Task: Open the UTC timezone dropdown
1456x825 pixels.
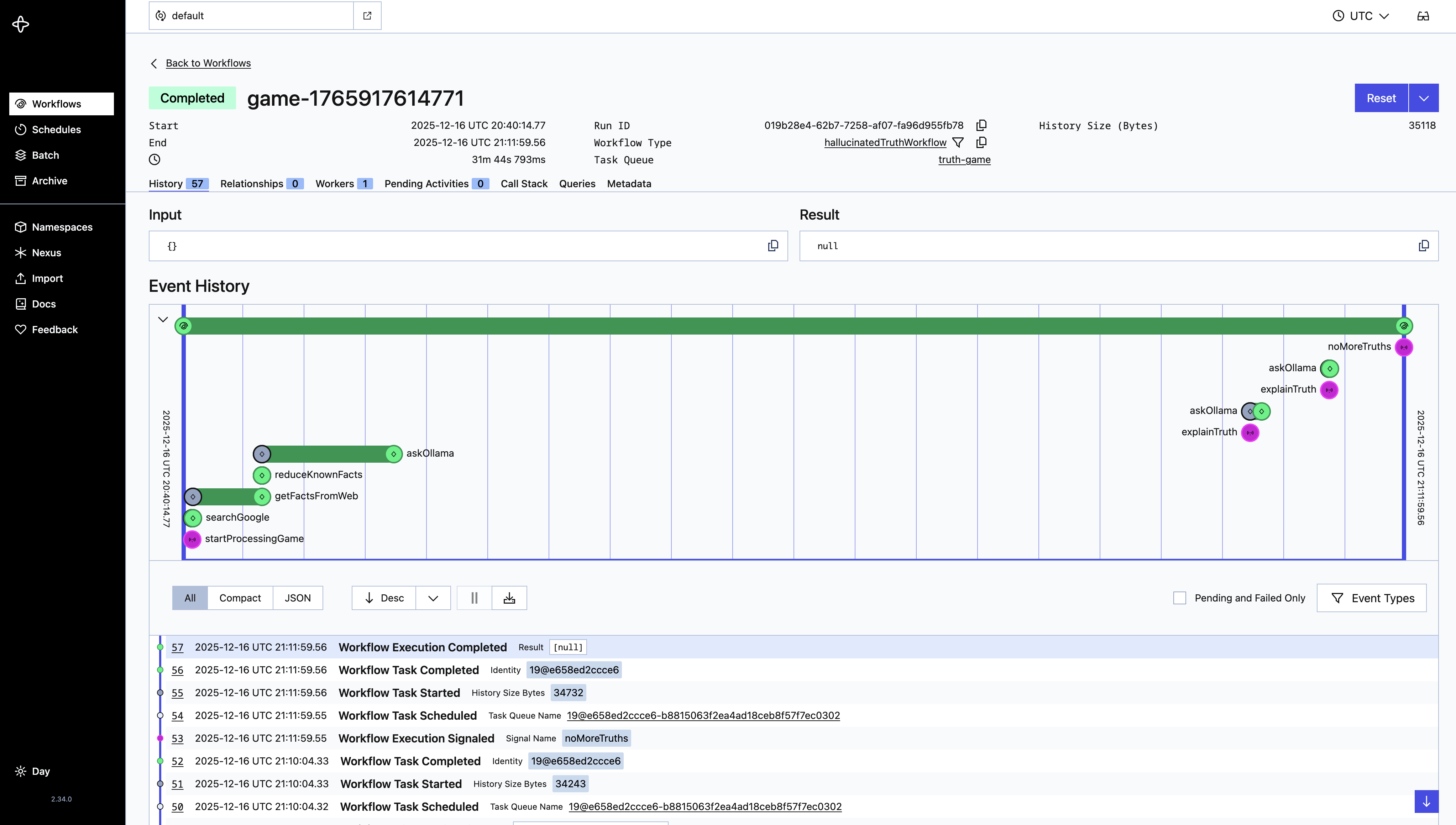Action: pos(1361,16)
